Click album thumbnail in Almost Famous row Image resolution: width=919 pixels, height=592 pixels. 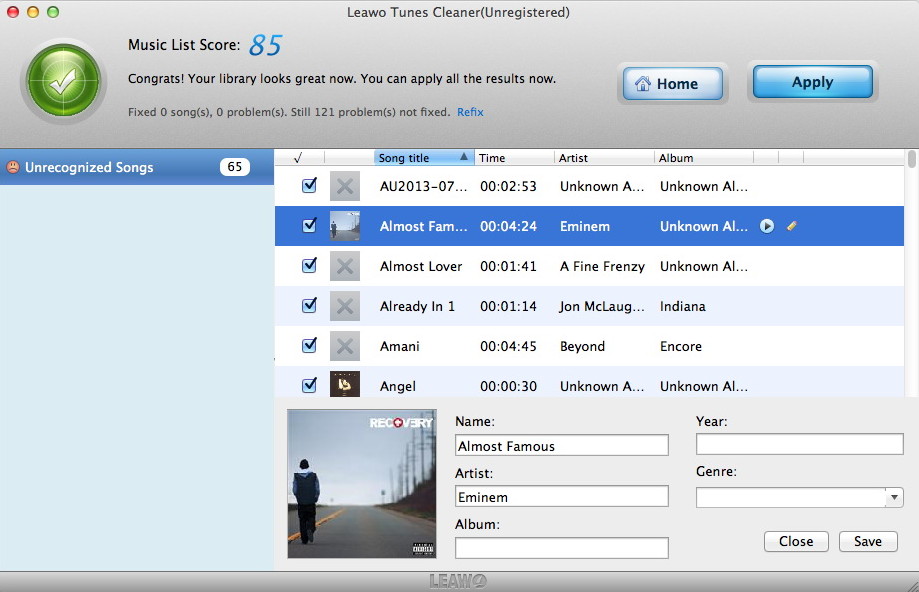(345, 226)
